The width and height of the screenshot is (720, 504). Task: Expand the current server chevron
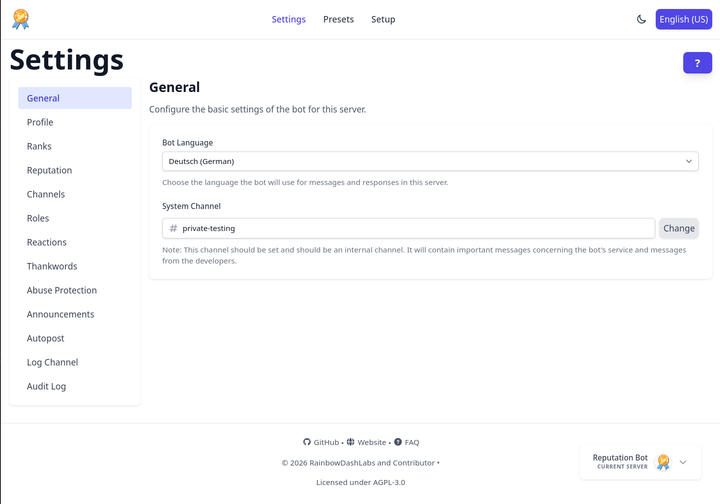coord(683,462)
